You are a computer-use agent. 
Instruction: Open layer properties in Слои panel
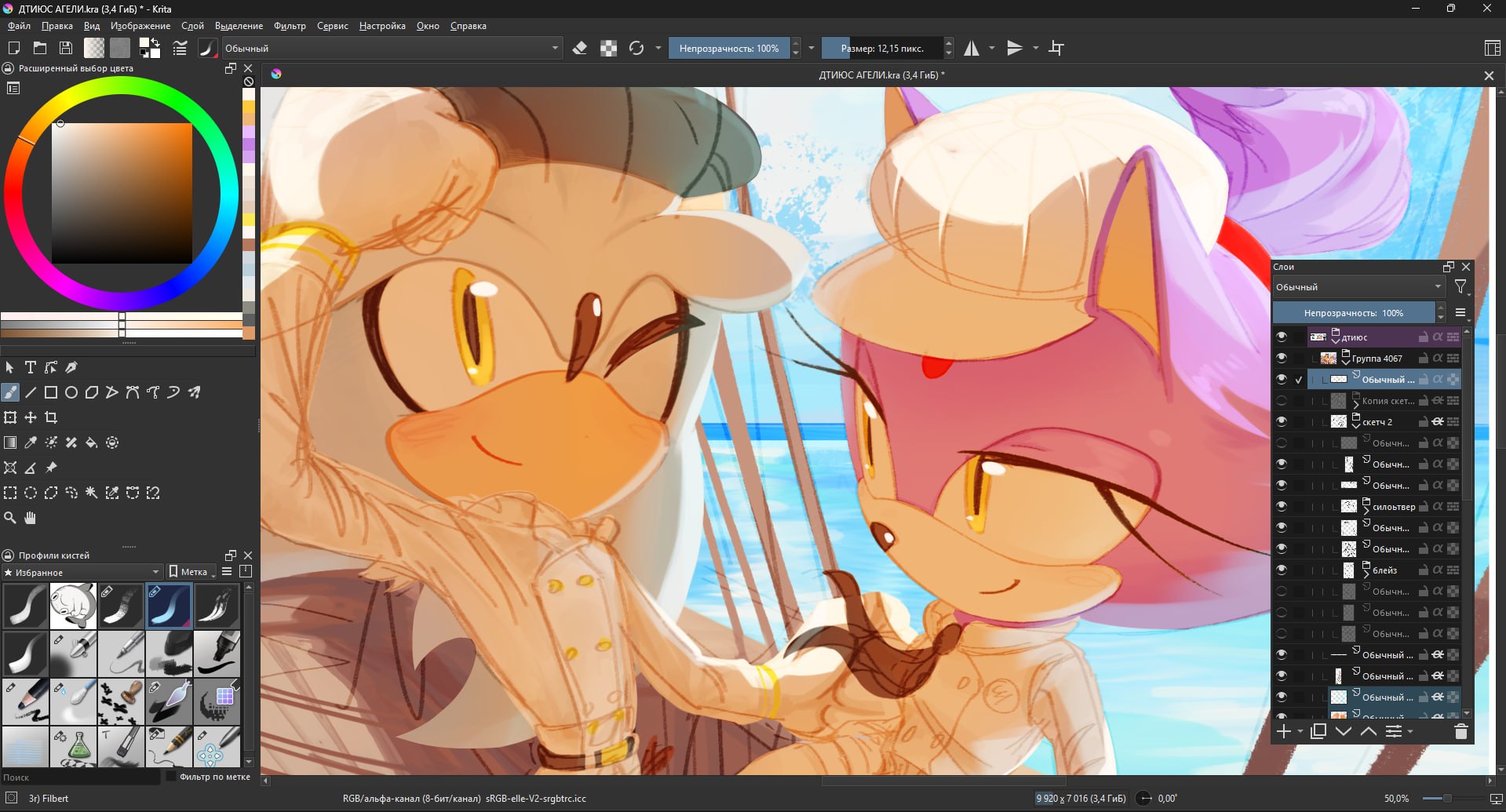pyautogui.click(x=1394, y=732)
